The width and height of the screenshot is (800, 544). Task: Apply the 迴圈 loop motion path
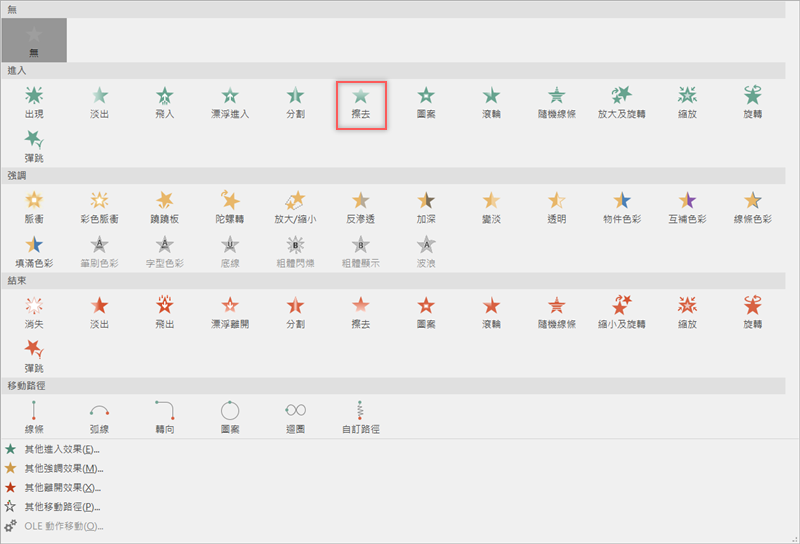click(295, 417)
